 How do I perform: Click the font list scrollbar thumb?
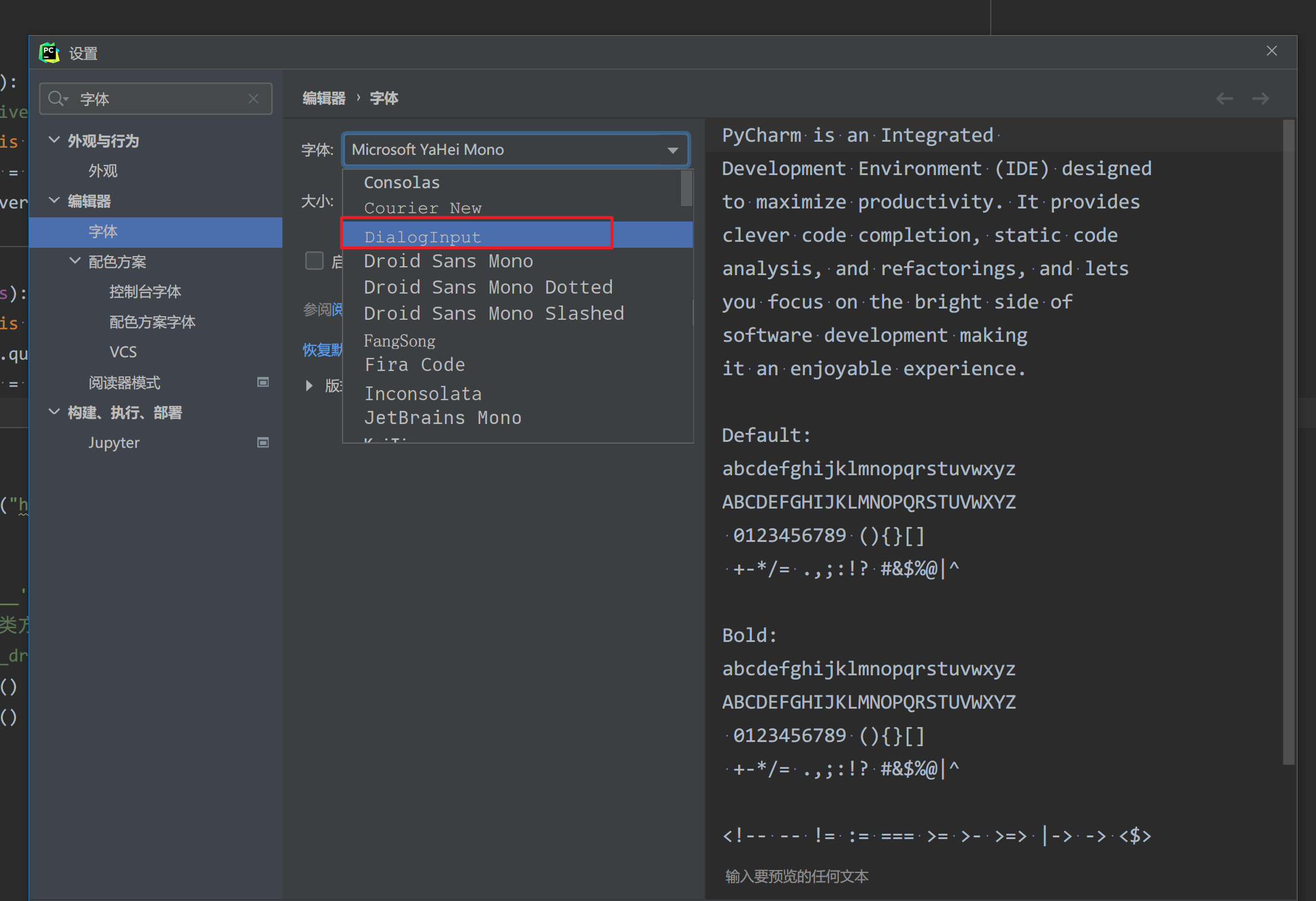click(686, 188)
